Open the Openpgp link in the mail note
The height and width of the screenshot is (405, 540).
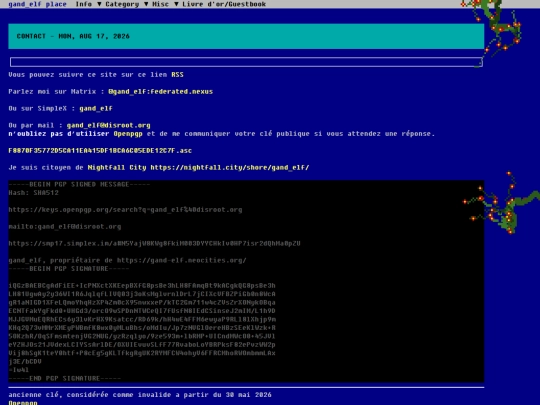click(x=128, y=134)
